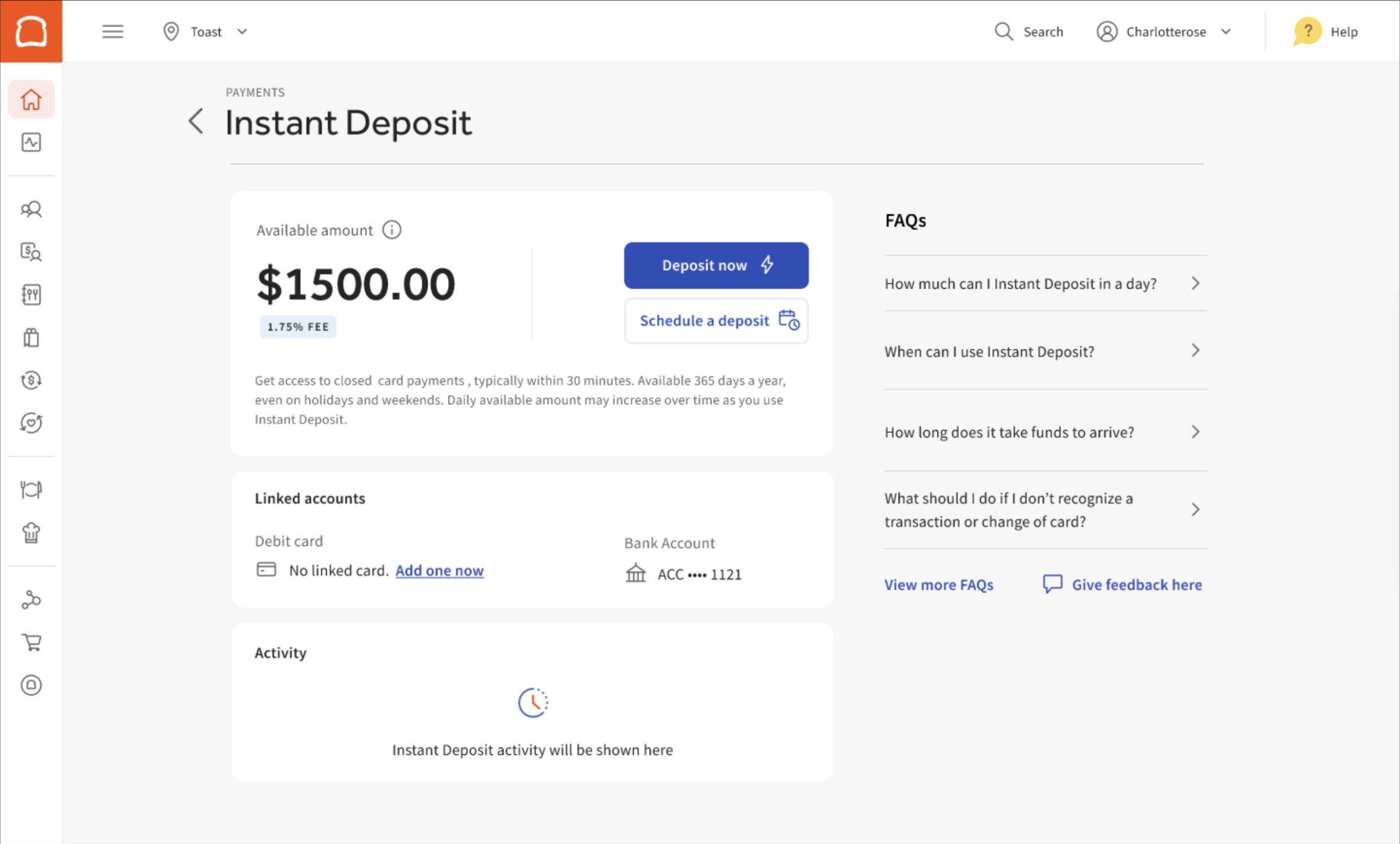Open the Reports analytics icon in sidebar
Screen dimensions: 1400x844
[x=31, y=142]
